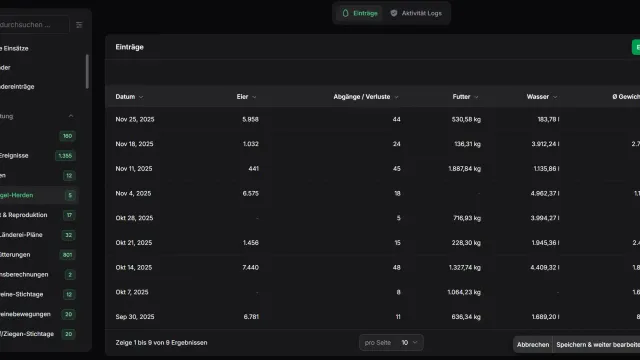The image size is (640, 360).
Task: Click the Wasser value 4.409,32 l
Action: click(x=545, y=267)
